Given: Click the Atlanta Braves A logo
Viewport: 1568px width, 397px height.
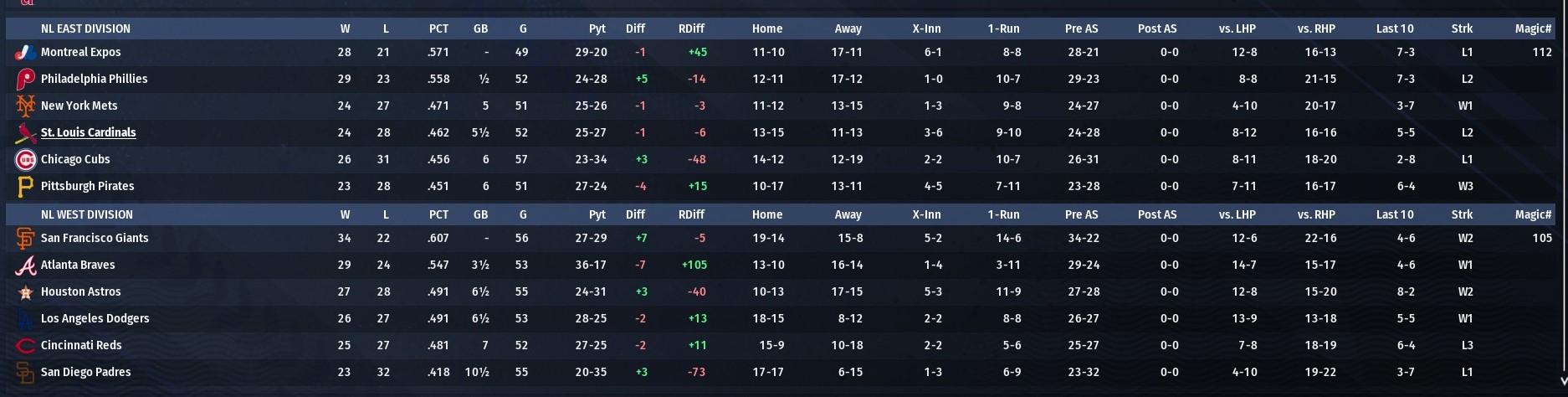Looking at the screenshot, I should coord(26,265).
